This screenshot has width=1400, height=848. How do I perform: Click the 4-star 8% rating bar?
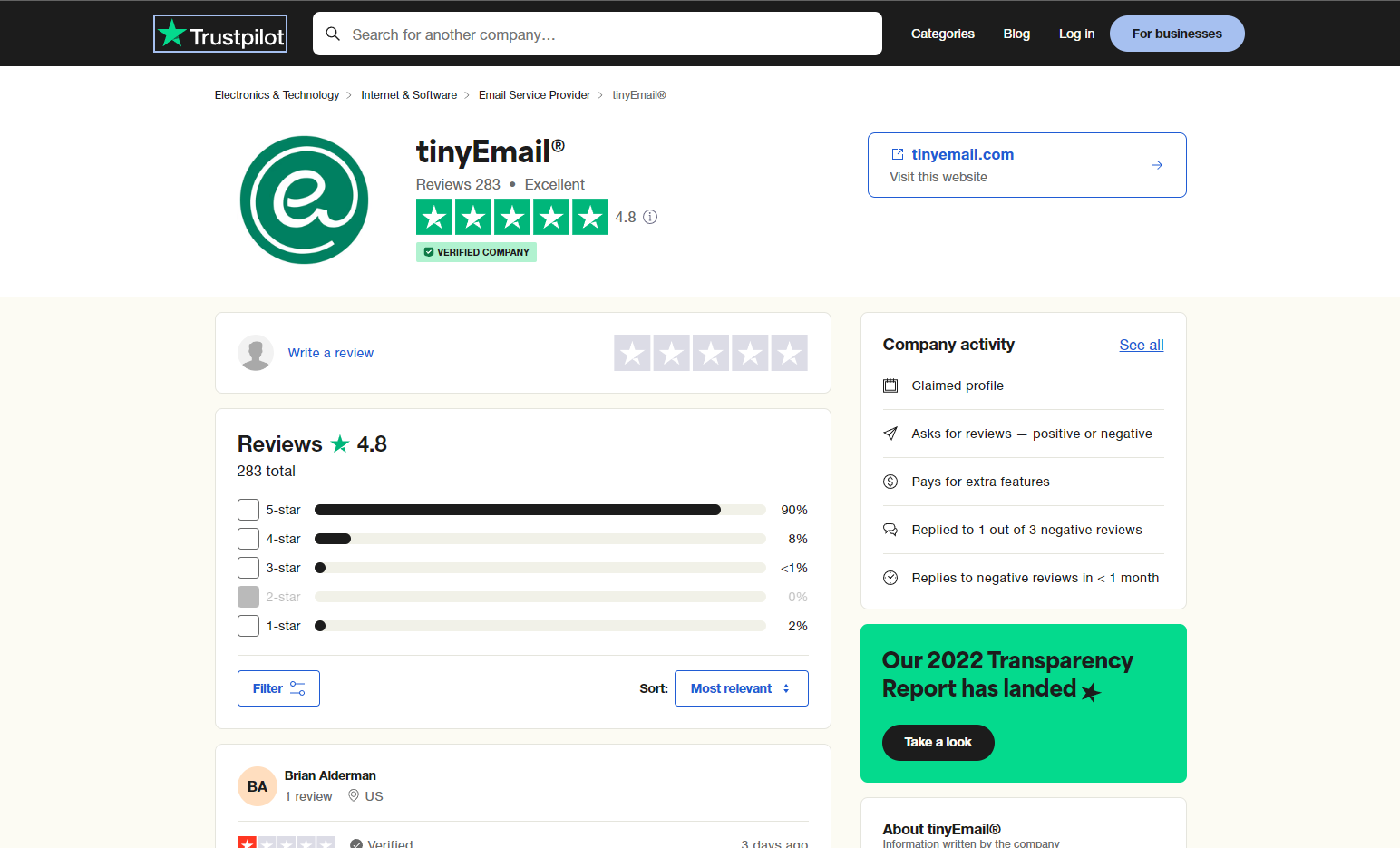(x=540, y=539)
